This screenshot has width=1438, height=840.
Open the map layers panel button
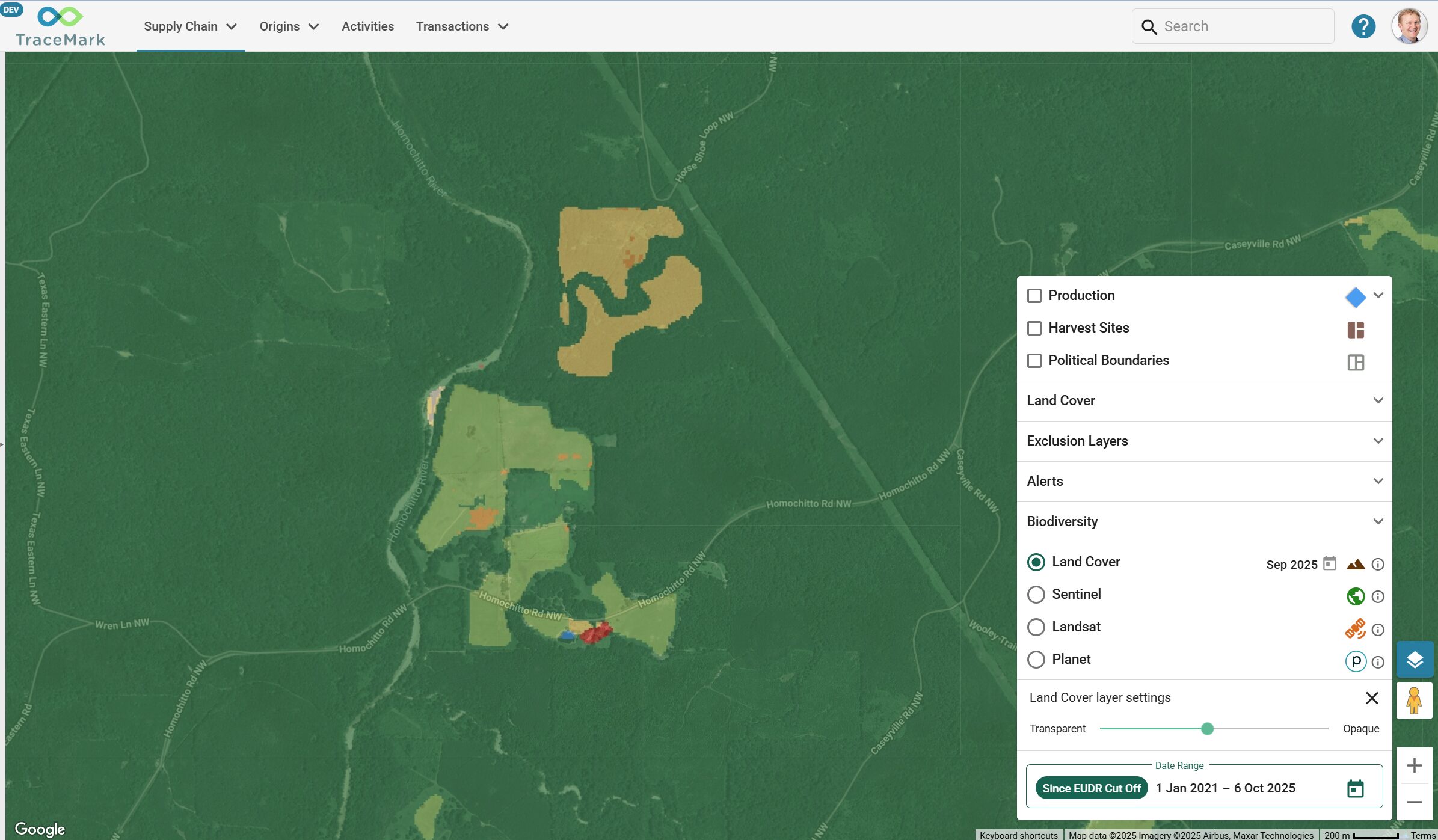[x=1414, y=660]
